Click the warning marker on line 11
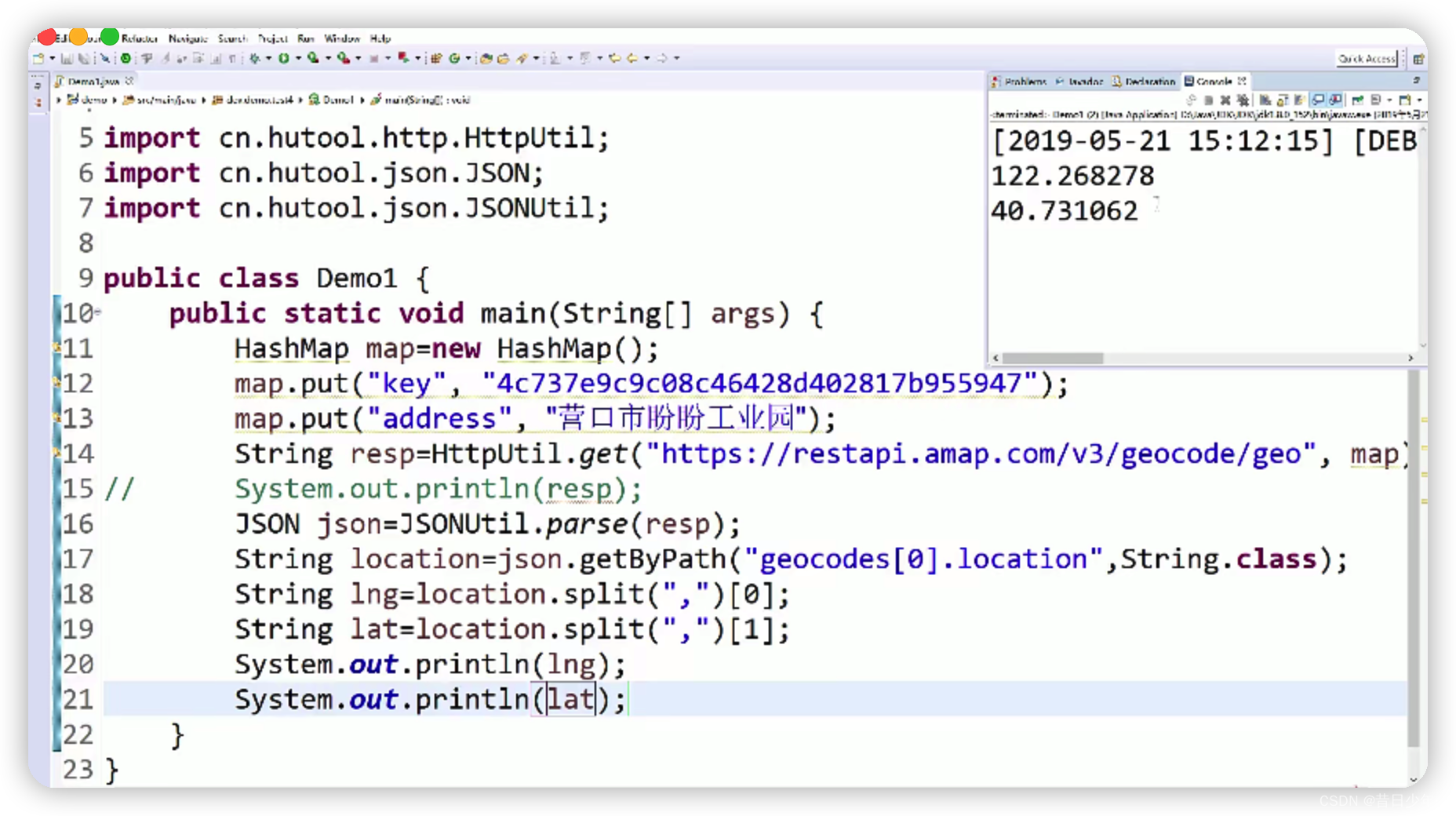1456x816 pixels. coord(56,347)
